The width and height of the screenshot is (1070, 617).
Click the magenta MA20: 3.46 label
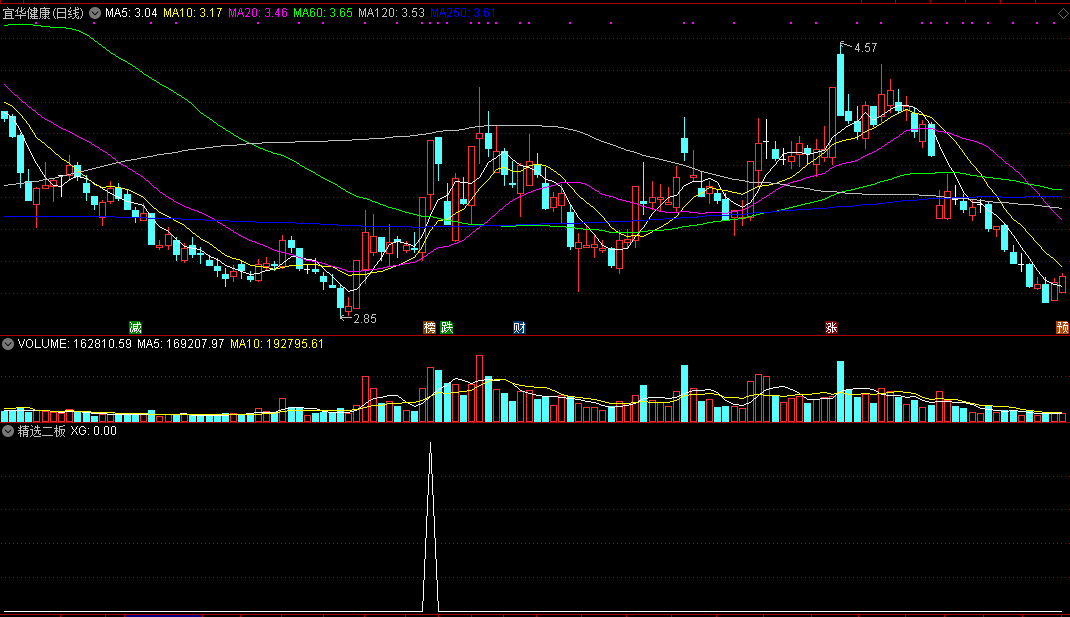(258, 13)
